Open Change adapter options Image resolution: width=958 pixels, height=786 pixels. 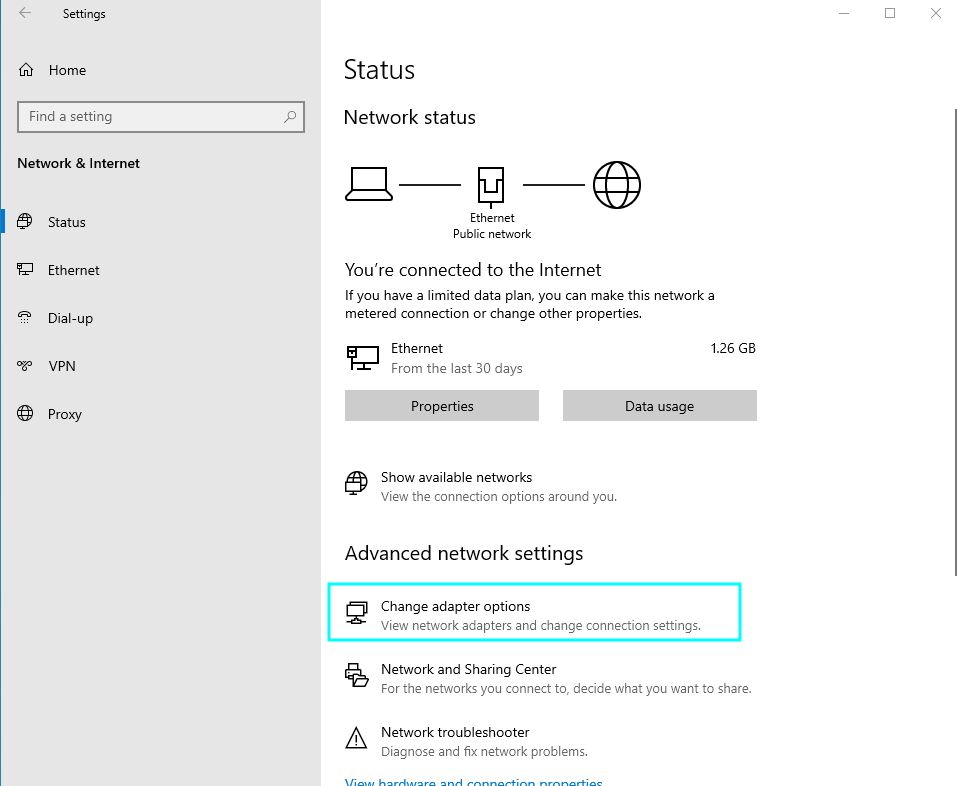pyautogui.click(x=535, y=612)
